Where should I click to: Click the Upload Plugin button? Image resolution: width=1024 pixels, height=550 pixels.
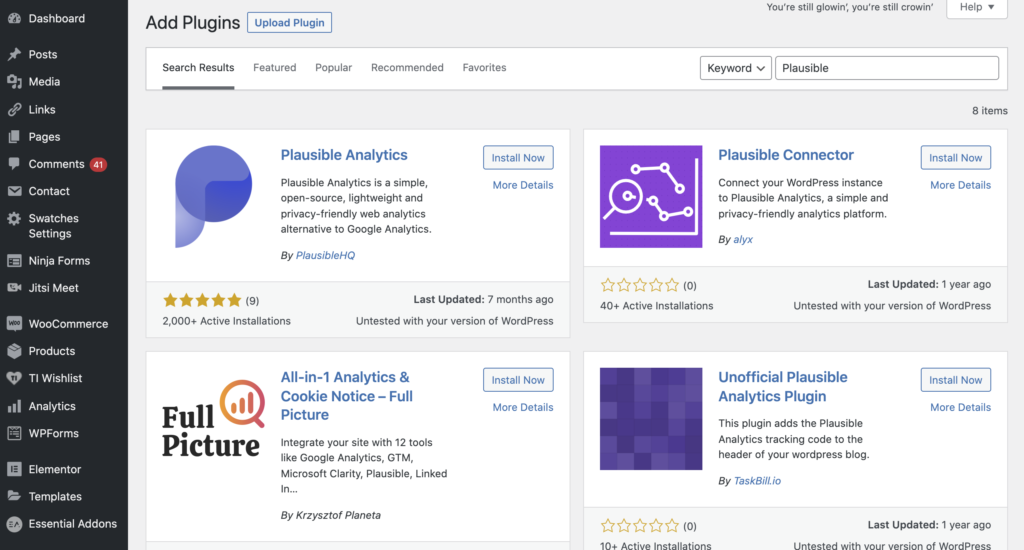click(289, 22)
